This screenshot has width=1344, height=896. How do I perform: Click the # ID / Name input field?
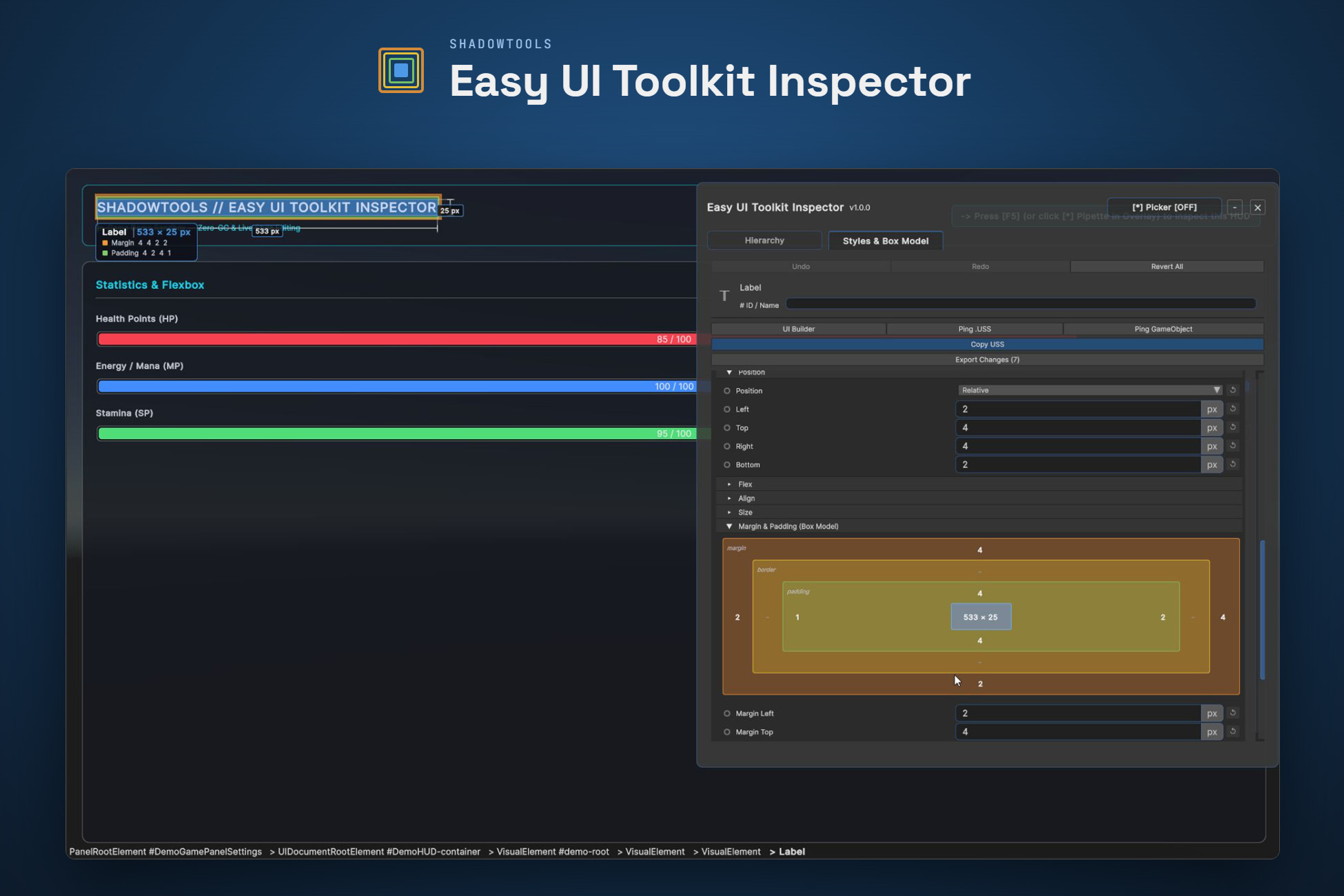click(x=1021, y=304)
